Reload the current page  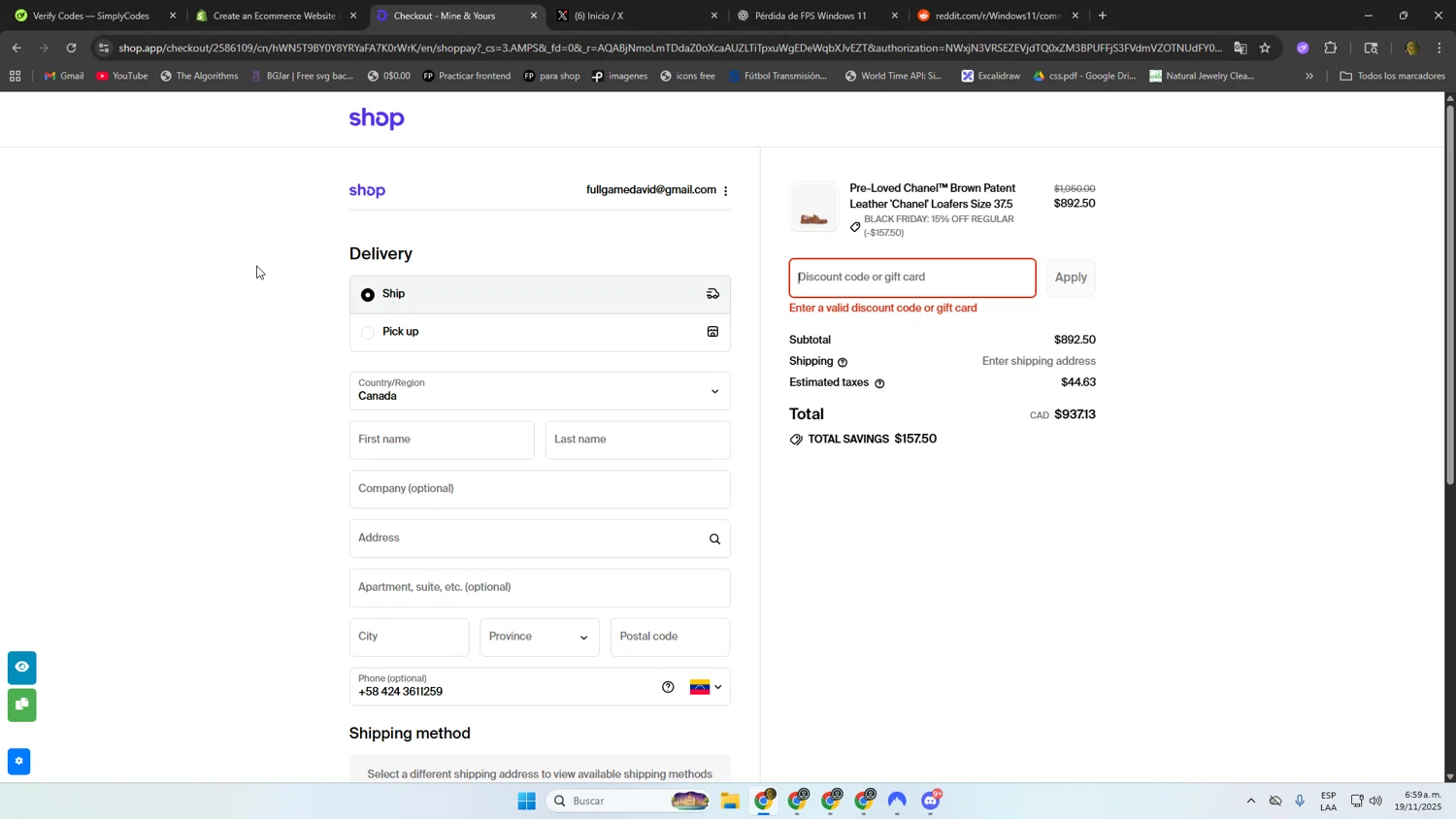pyautogui.click(x=71, y=48)
